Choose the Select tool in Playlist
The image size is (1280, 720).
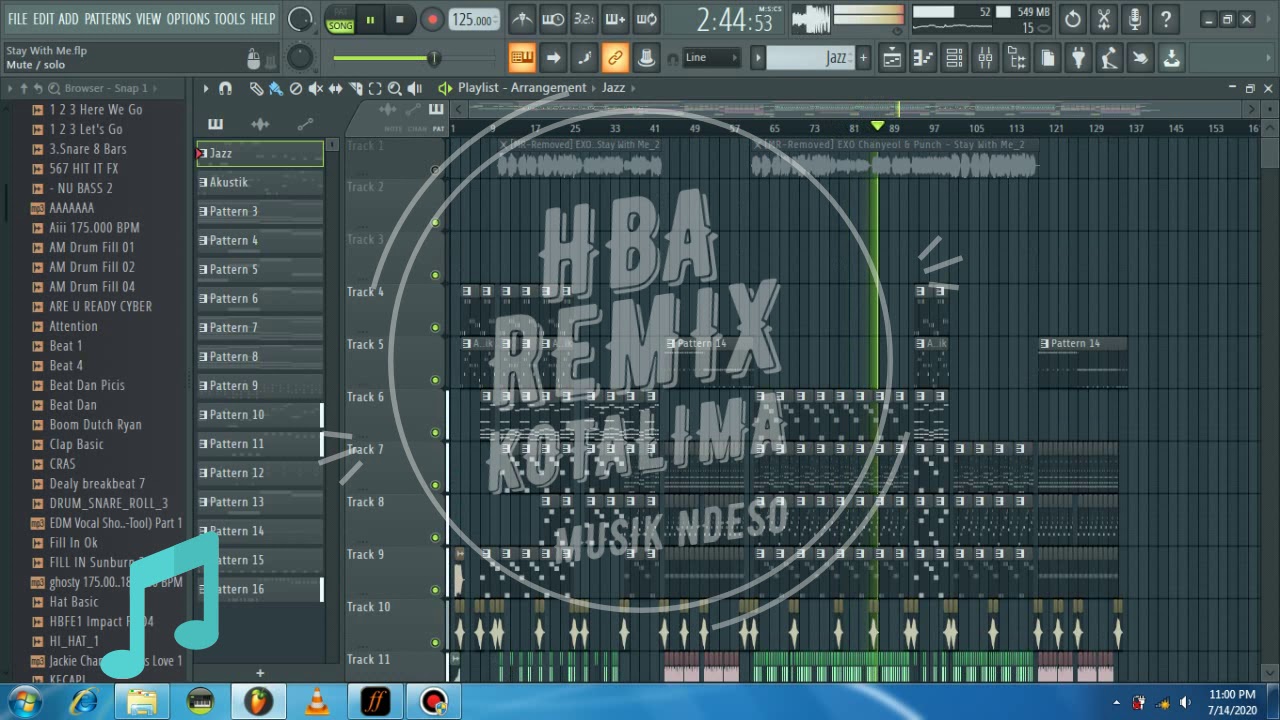(x=375, y=88)
